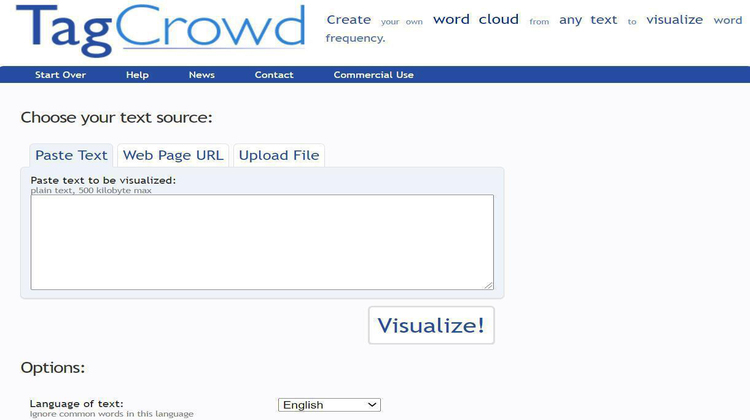
Task: Click the TagCrowd logo
Action: [161, 30]
